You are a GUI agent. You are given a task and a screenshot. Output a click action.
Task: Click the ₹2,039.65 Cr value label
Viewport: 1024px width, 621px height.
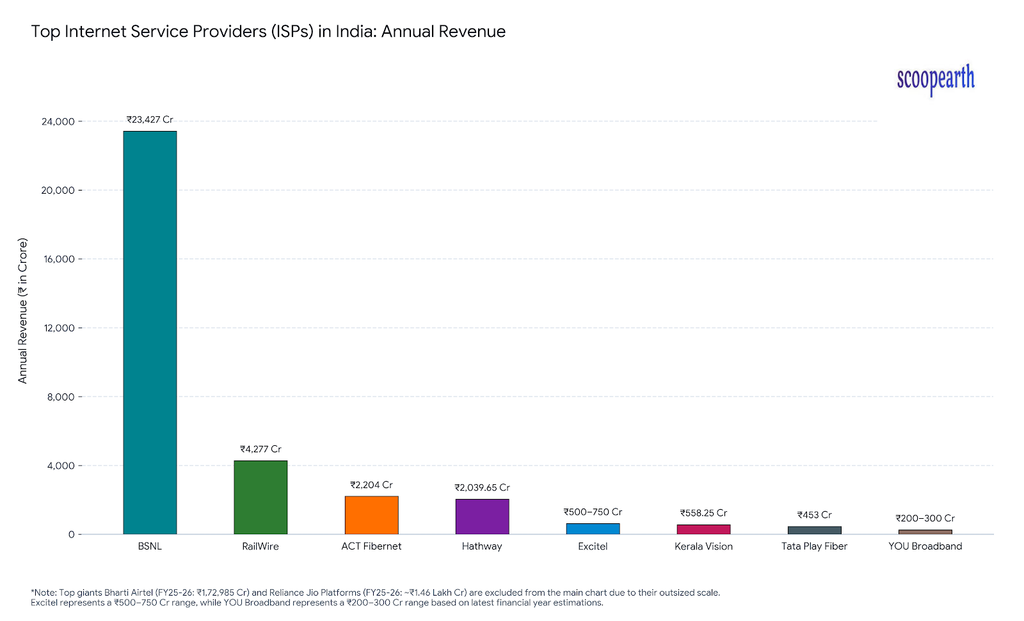pos(482,487)
